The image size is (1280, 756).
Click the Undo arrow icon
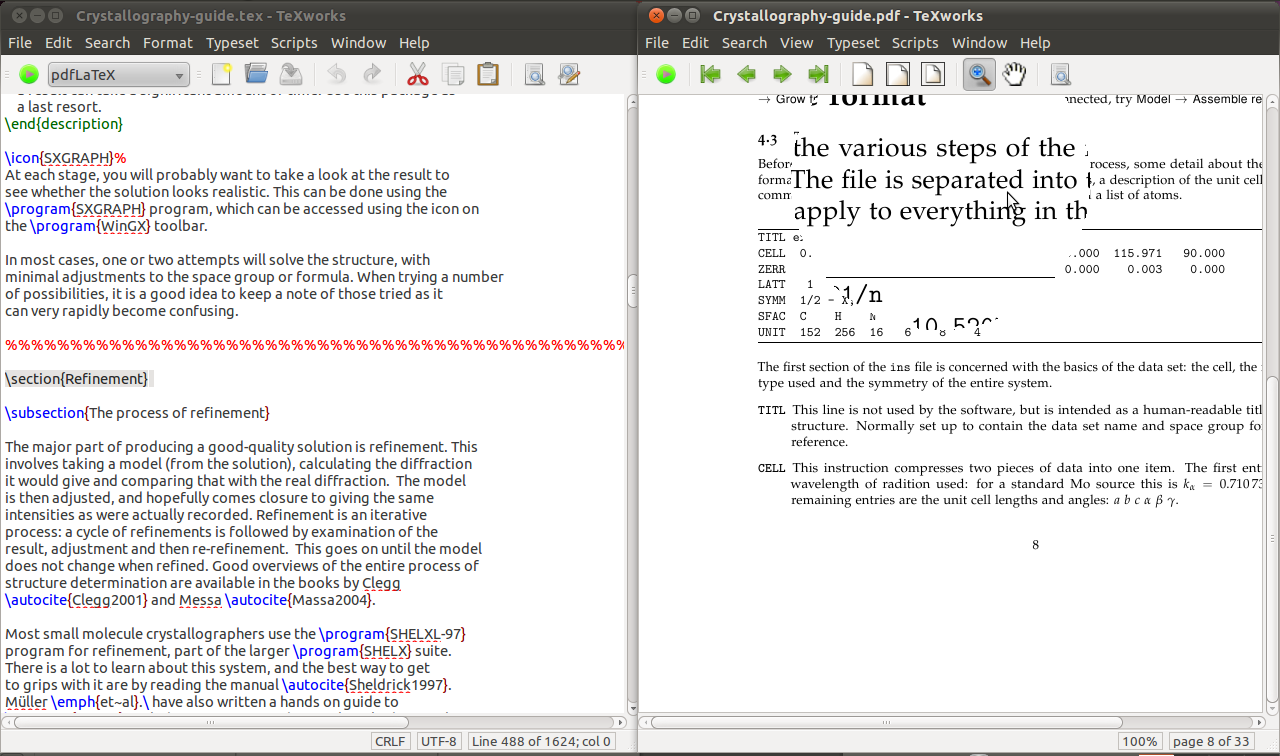337,74
